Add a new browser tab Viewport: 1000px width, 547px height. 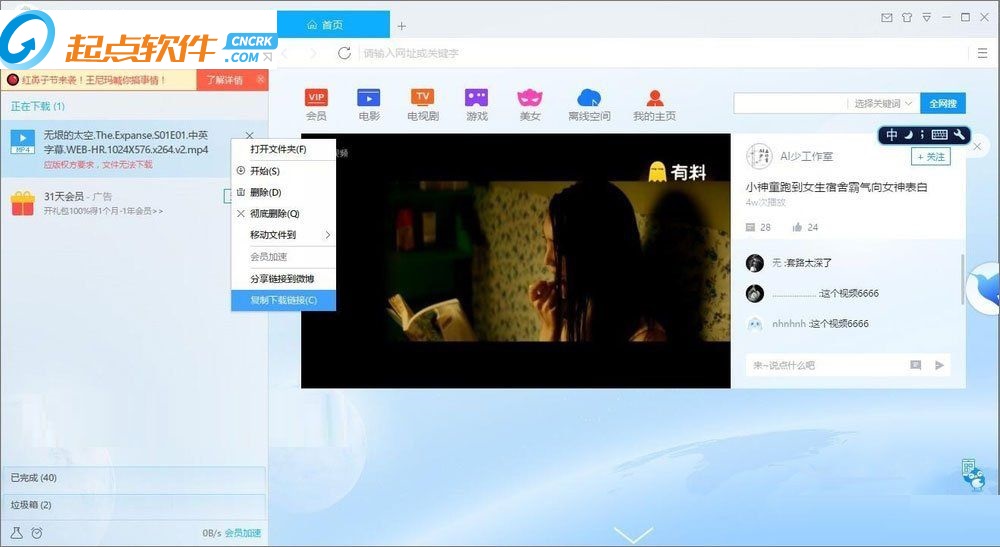[402, 26]
